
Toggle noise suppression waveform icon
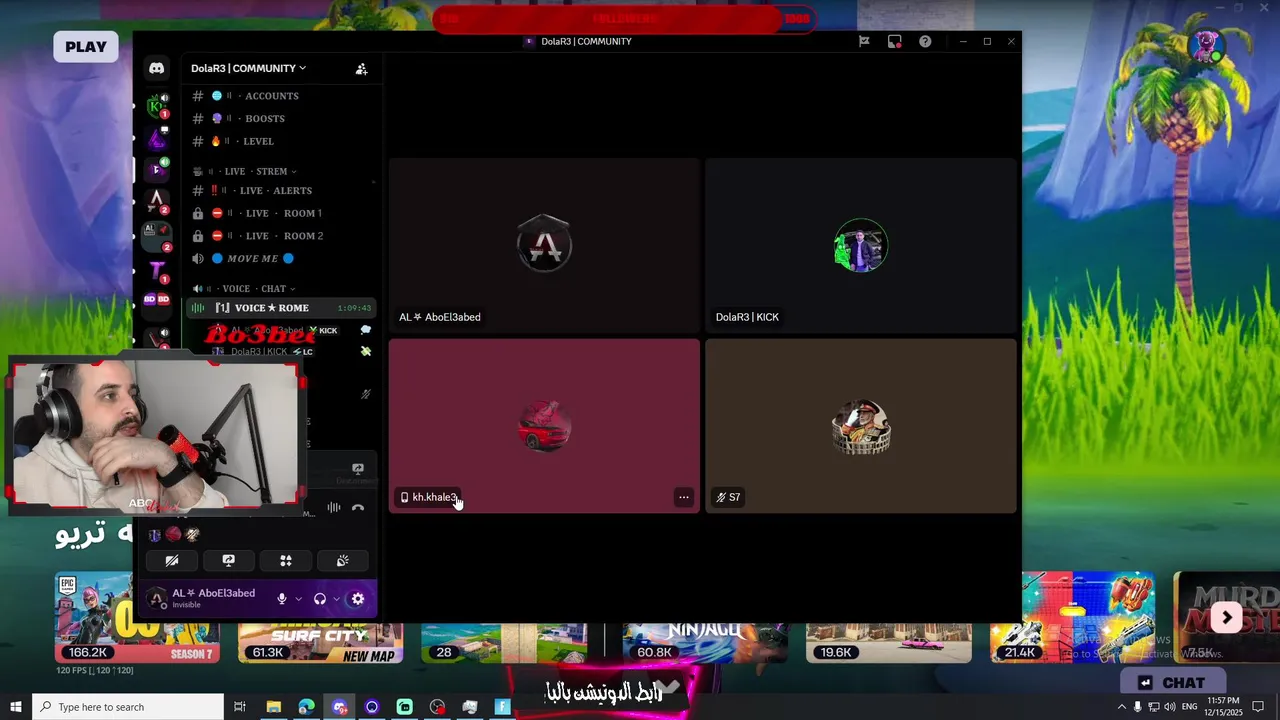click(x=333, y=508)
